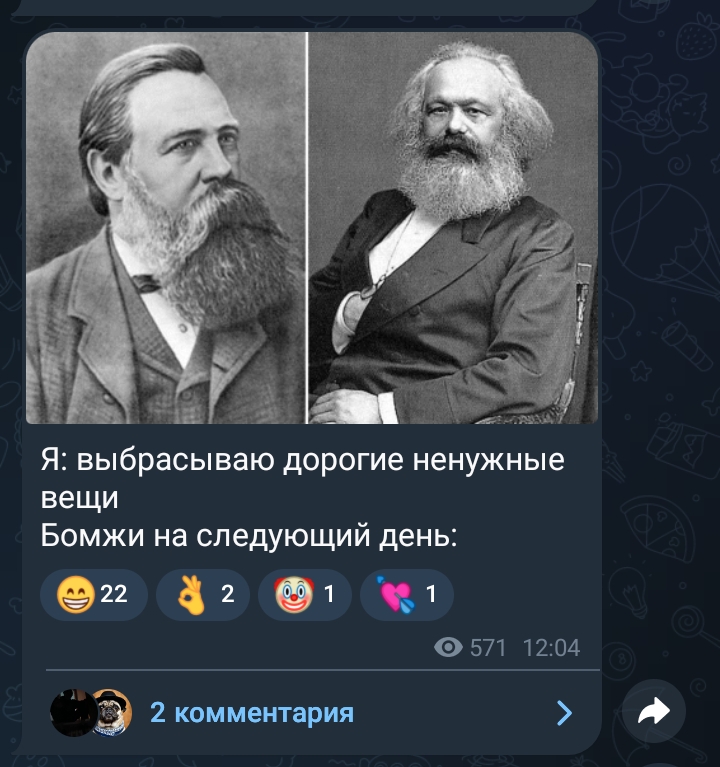Toggle the heart with arrow reaction
This screenshot has width=720, height=767.
406,594
